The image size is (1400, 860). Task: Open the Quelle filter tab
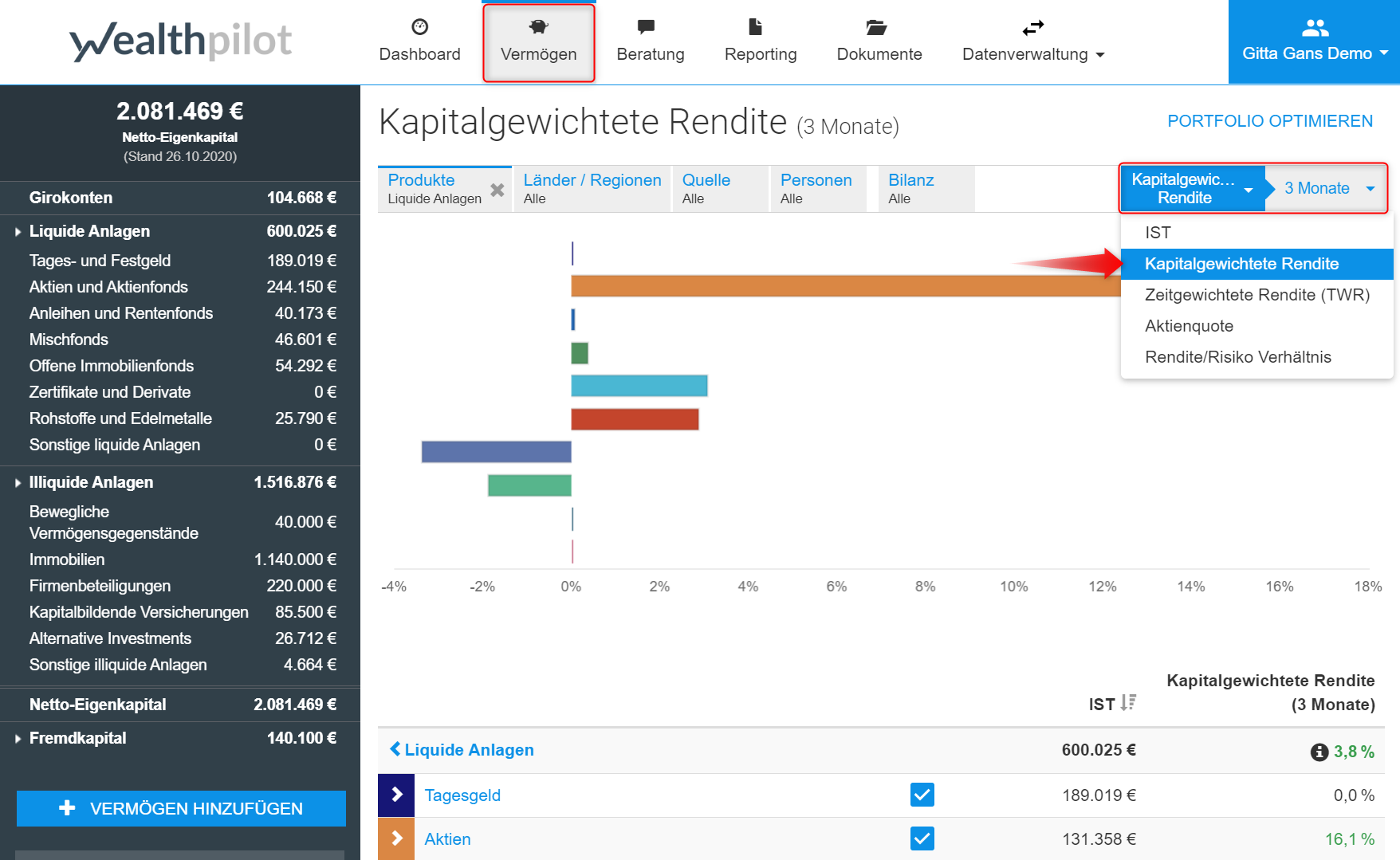click(x=721, y=189)
